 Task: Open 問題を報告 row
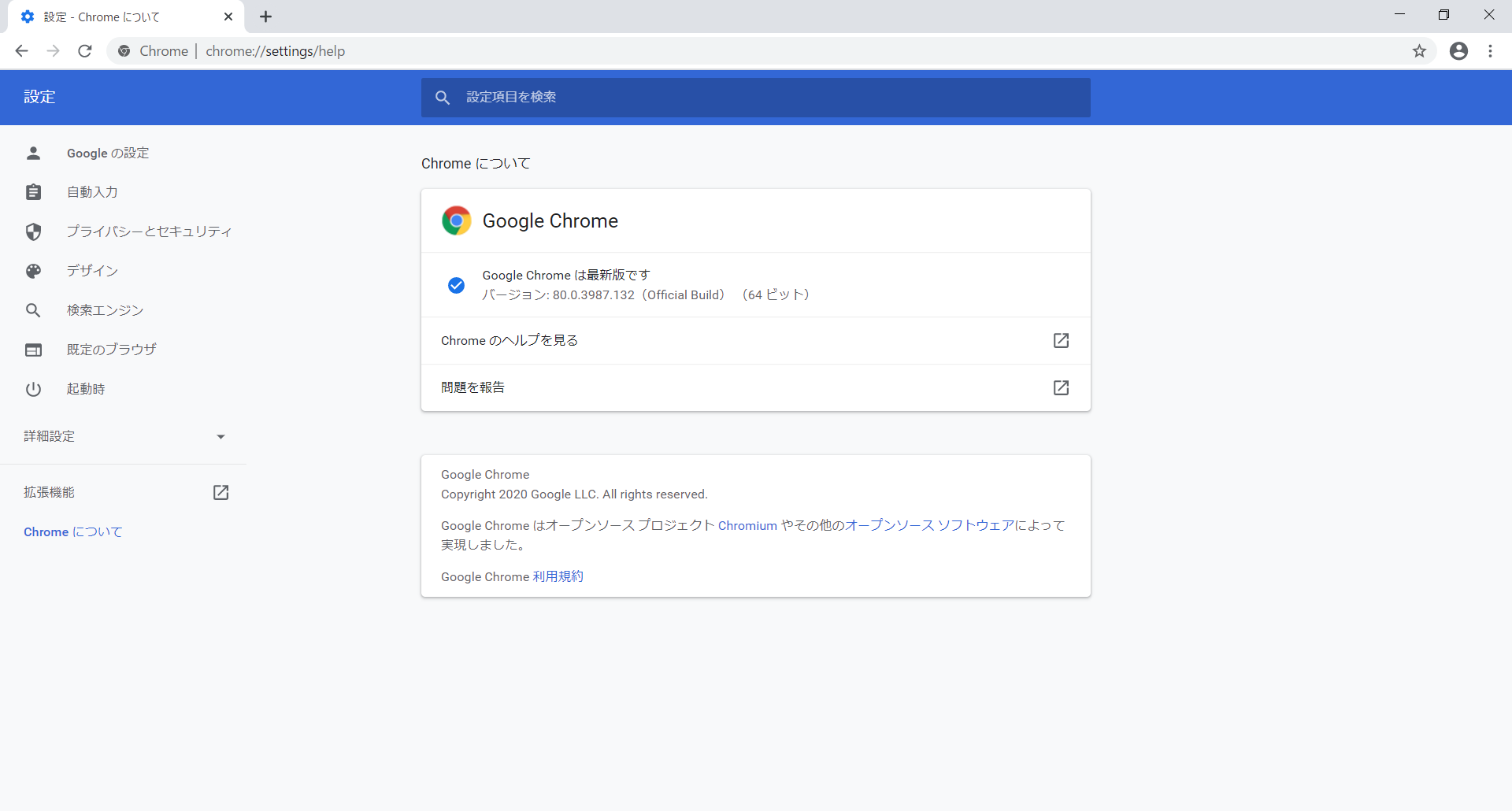pos(756,387)
